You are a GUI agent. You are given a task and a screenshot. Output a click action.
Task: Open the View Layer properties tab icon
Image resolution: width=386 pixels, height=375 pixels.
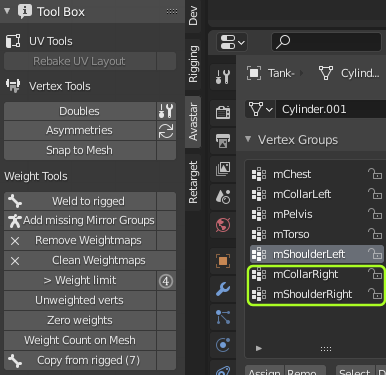pos(223,169)
